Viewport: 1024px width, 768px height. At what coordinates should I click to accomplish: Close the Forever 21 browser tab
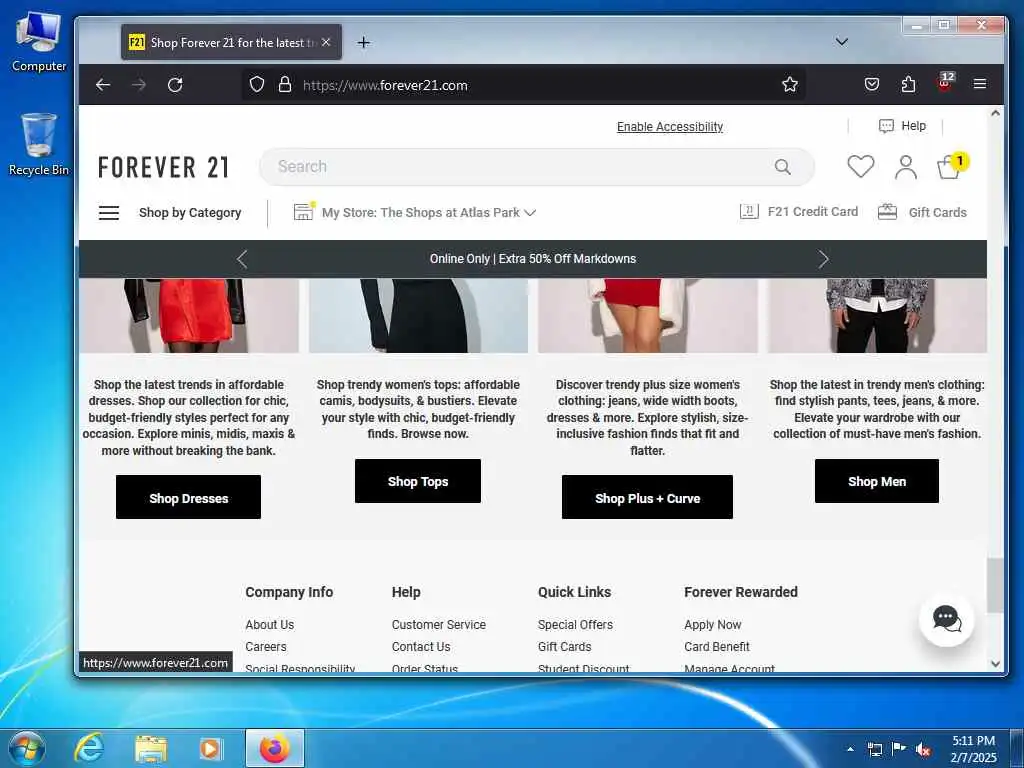click(x=326, y=42)
